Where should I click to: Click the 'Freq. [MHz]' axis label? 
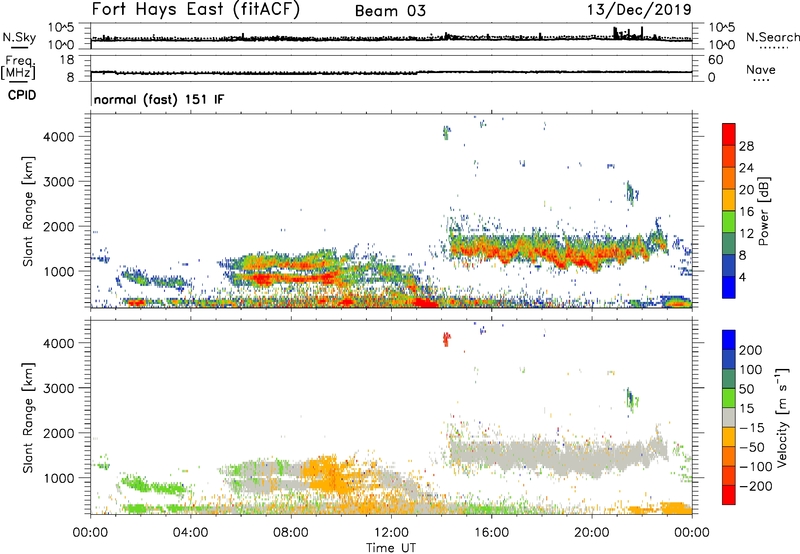pyautogui.click(x=18, y=68)
